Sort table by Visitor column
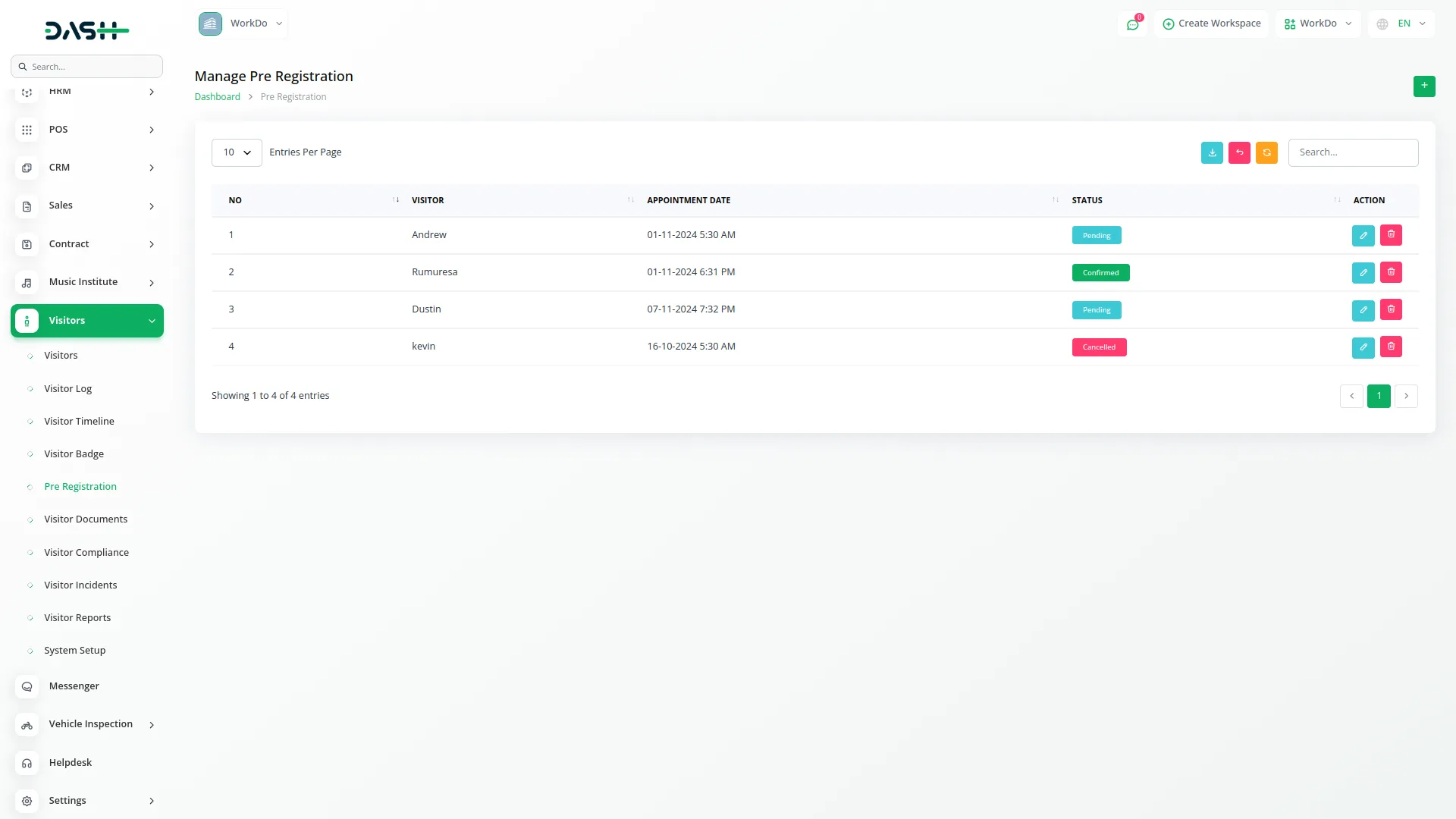 point(428,200)
